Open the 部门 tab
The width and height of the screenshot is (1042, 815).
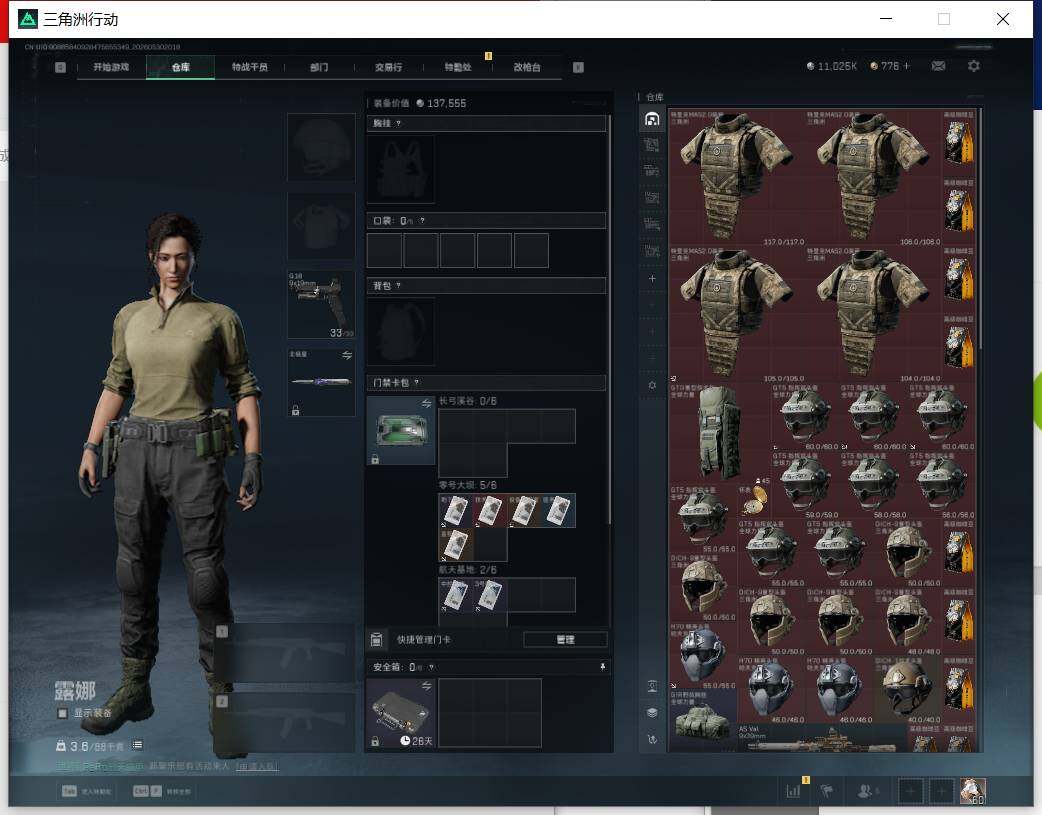point(319,67)
